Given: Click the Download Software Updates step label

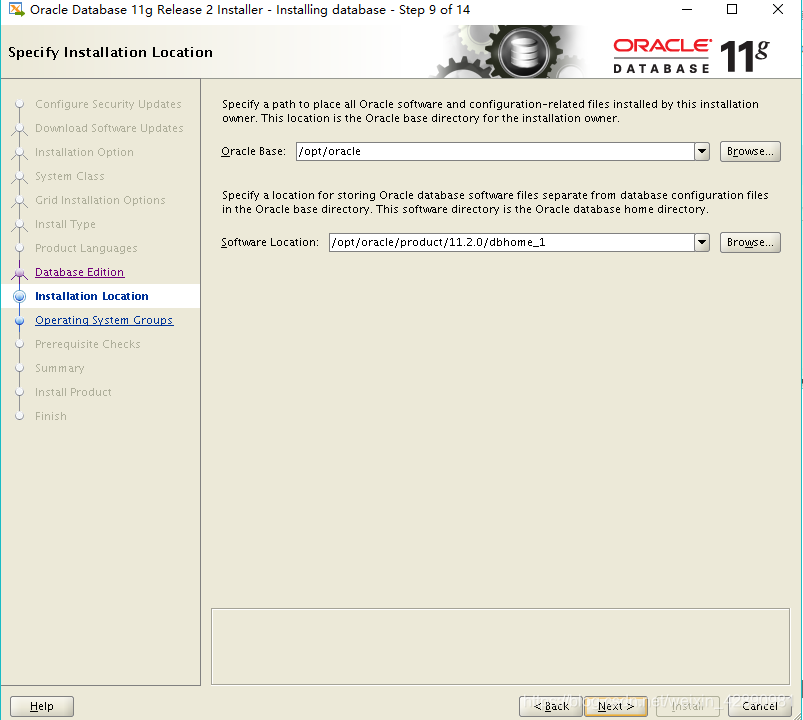Looking at the screenshot, I should [109, 128].
